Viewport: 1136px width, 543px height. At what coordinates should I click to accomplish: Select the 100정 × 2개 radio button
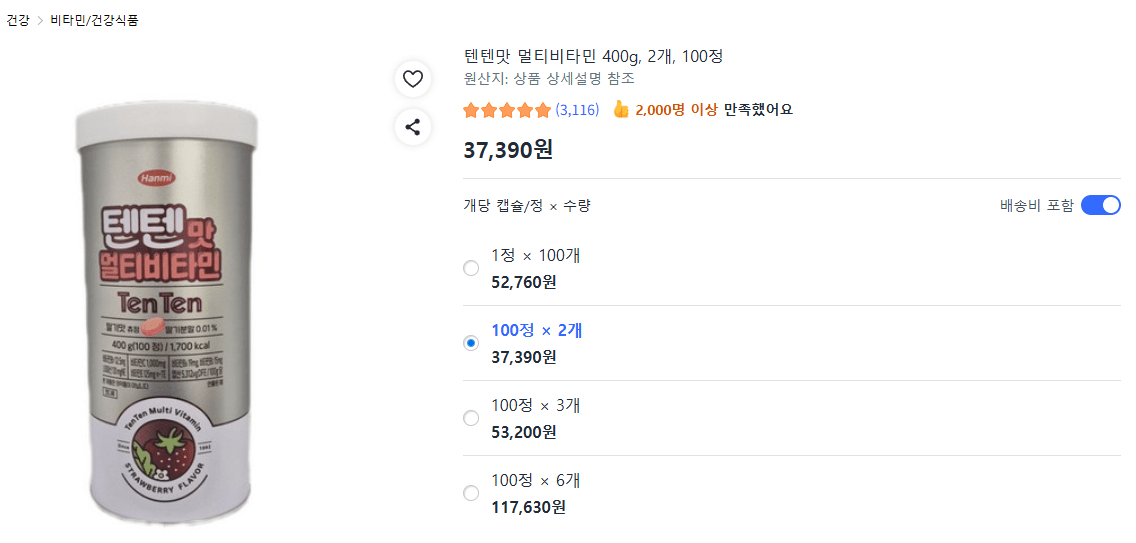click(x=471, y=343)
